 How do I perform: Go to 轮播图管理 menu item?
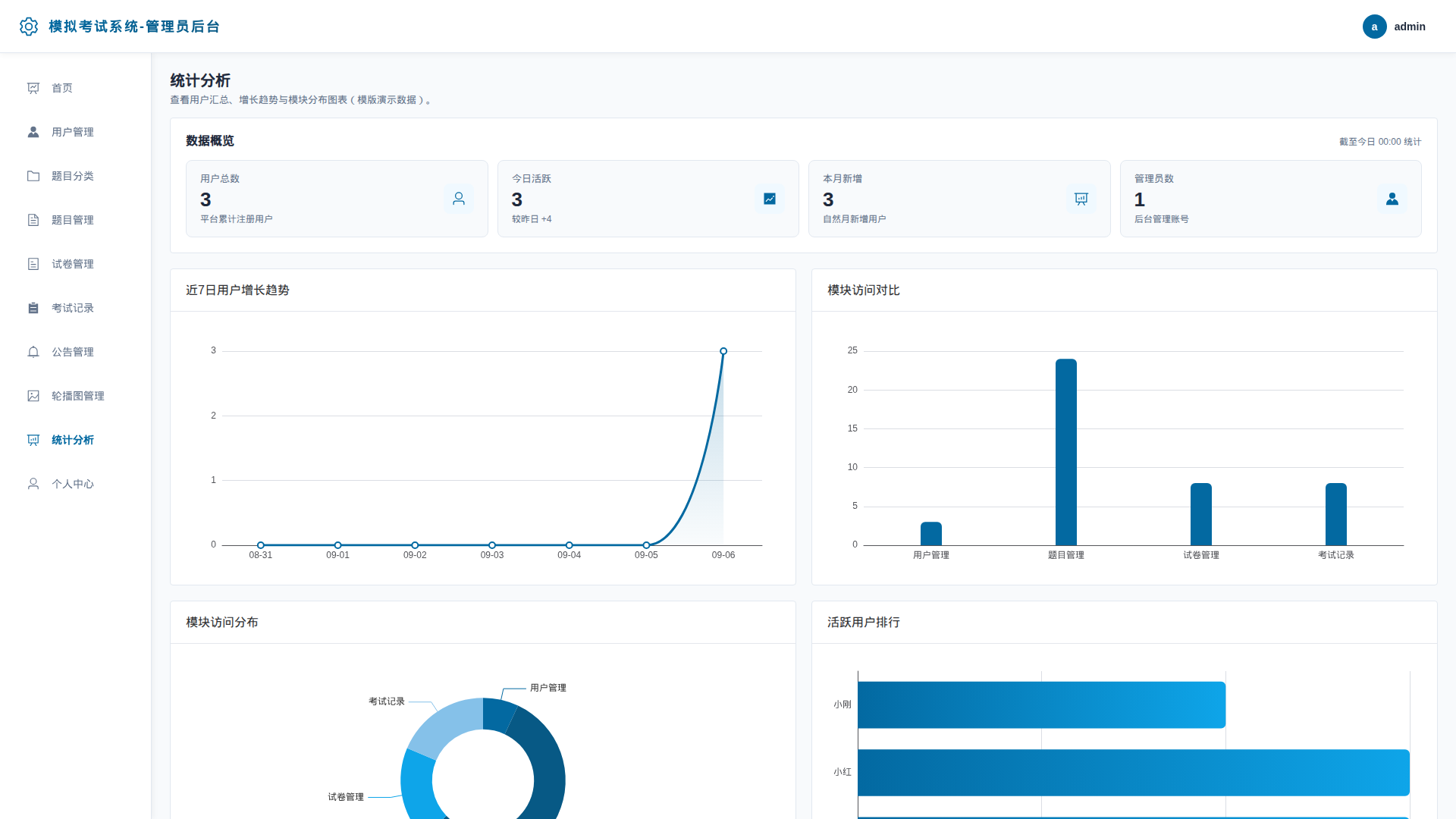click(x=76, y=396)
